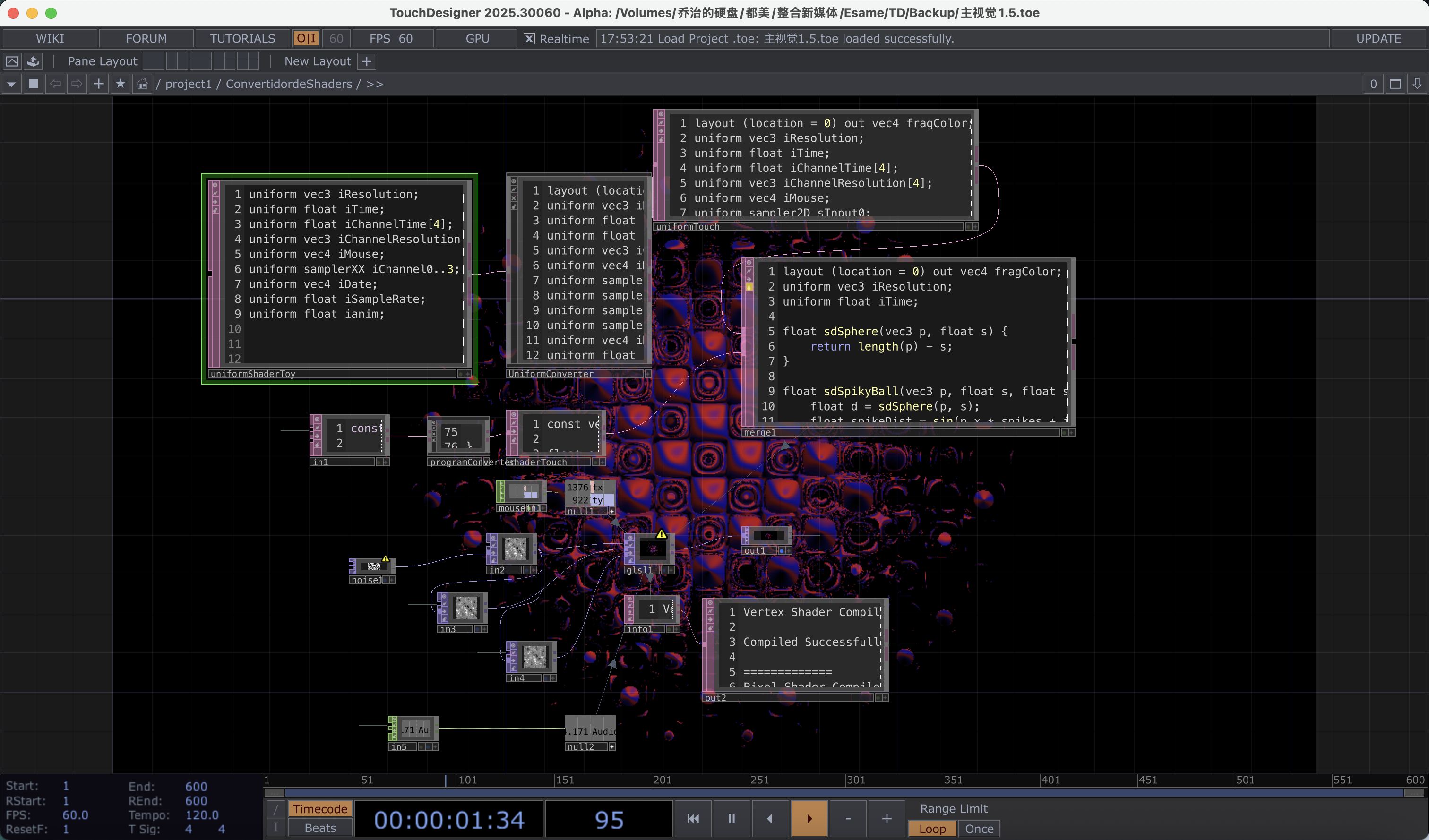Click the pane link number 0

tap(1373, 84)
